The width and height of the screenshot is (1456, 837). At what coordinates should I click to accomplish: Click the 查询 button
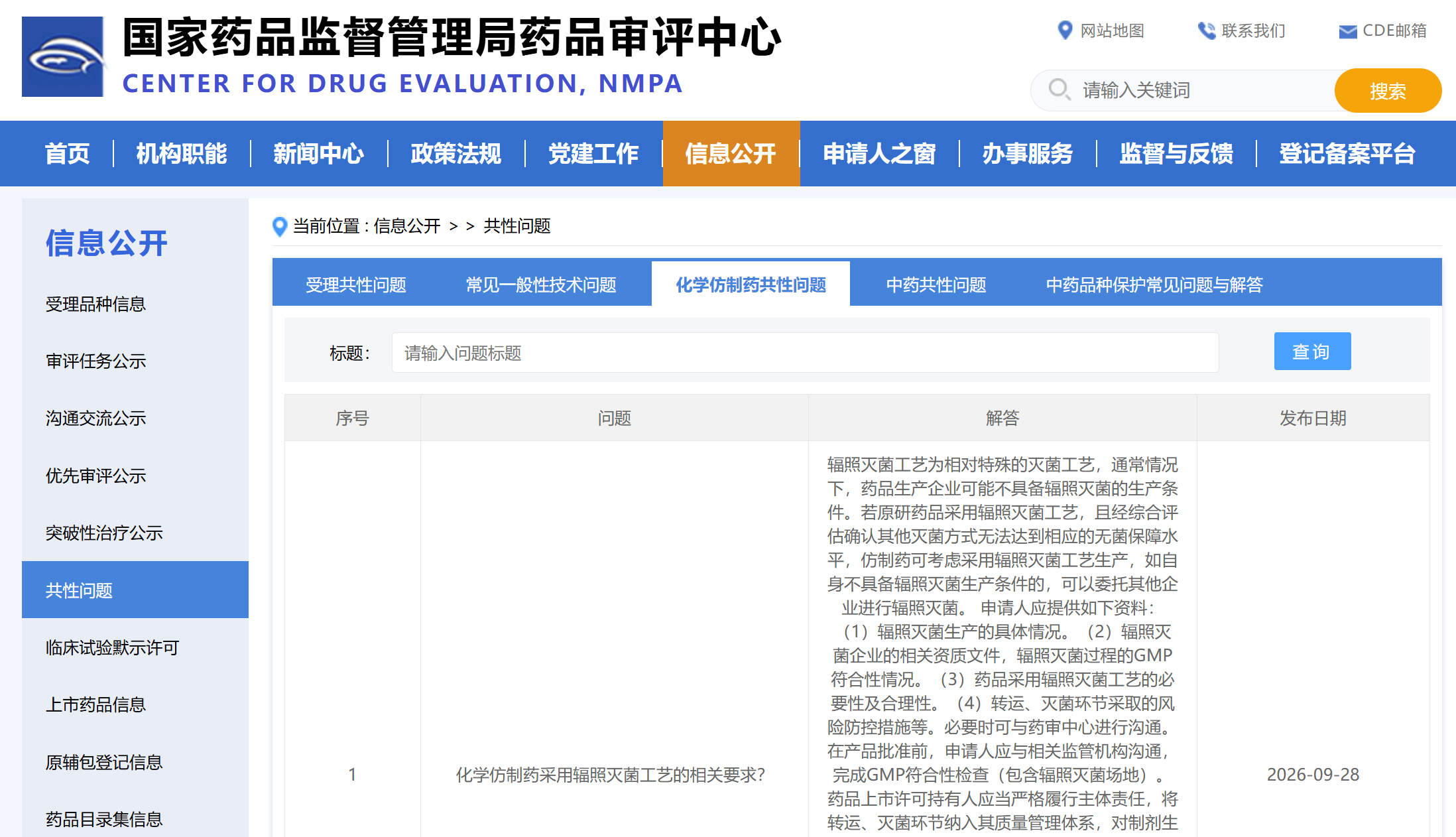click(x=1312, y=351)
